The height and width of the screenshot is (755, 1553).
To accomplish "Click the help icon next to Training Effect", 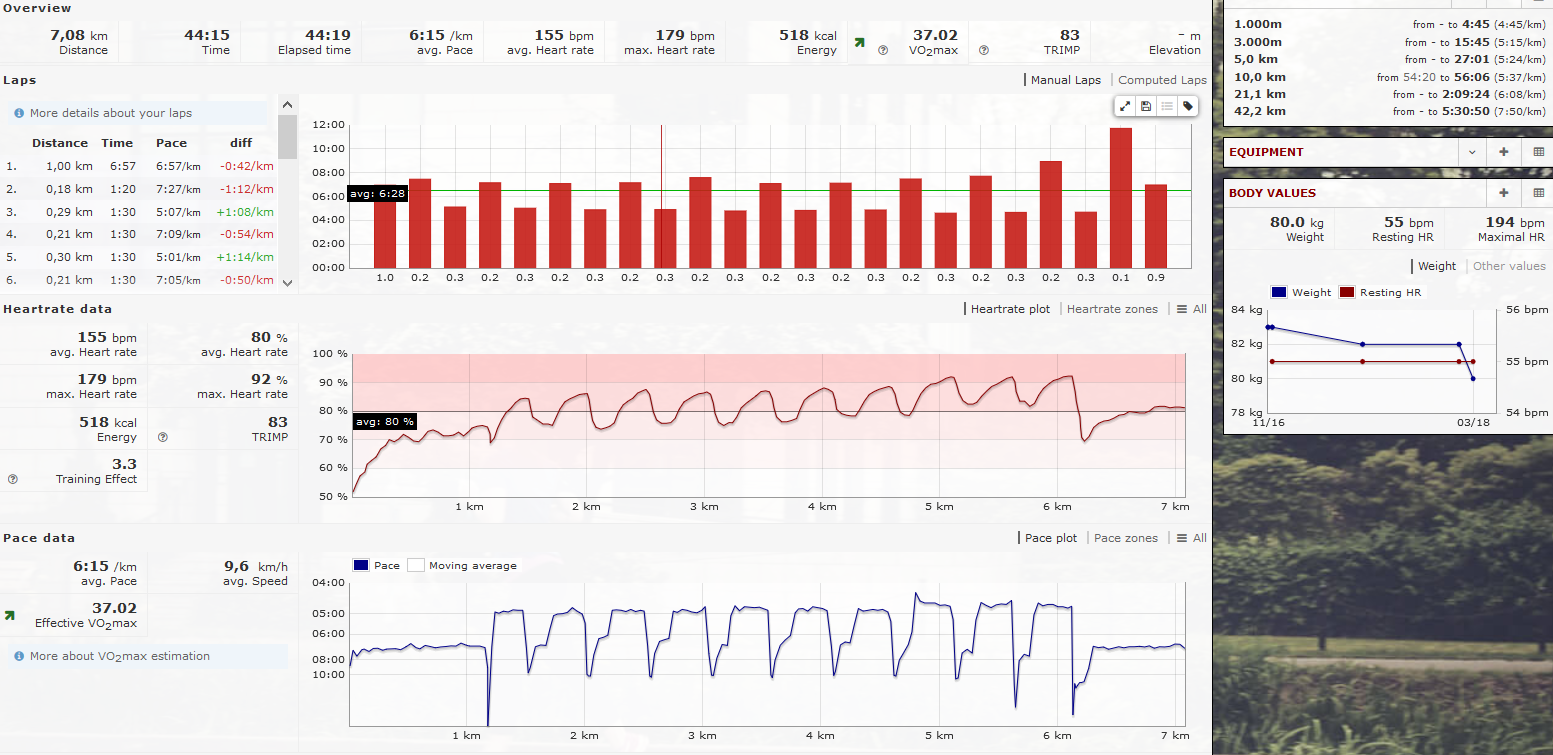I will tap(12, 480).
